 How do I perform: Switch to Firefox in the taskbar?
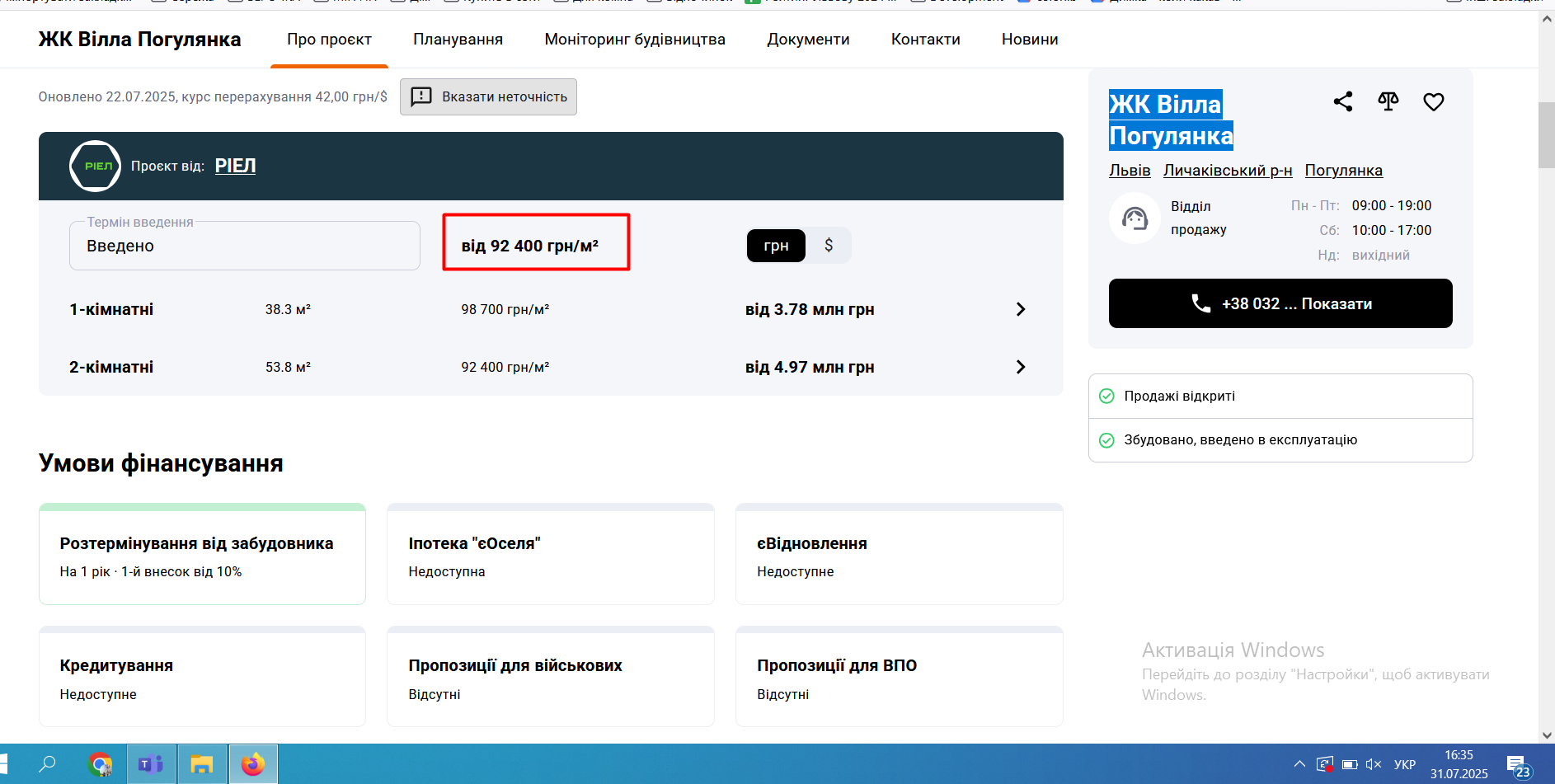253,764
